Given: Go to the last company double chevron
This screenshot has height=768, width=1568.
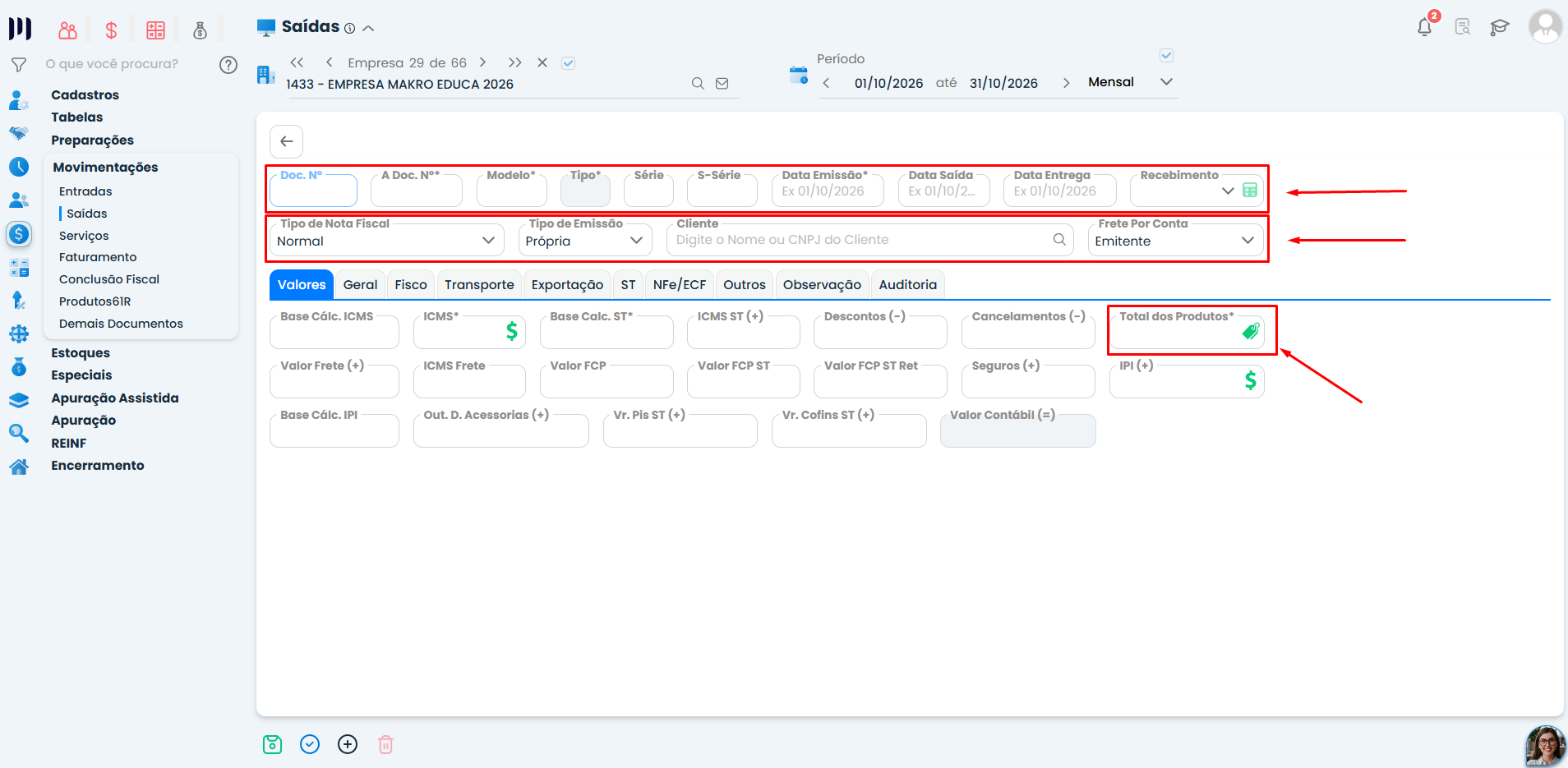Looking at the screenshot, I should tap(514, 62).
